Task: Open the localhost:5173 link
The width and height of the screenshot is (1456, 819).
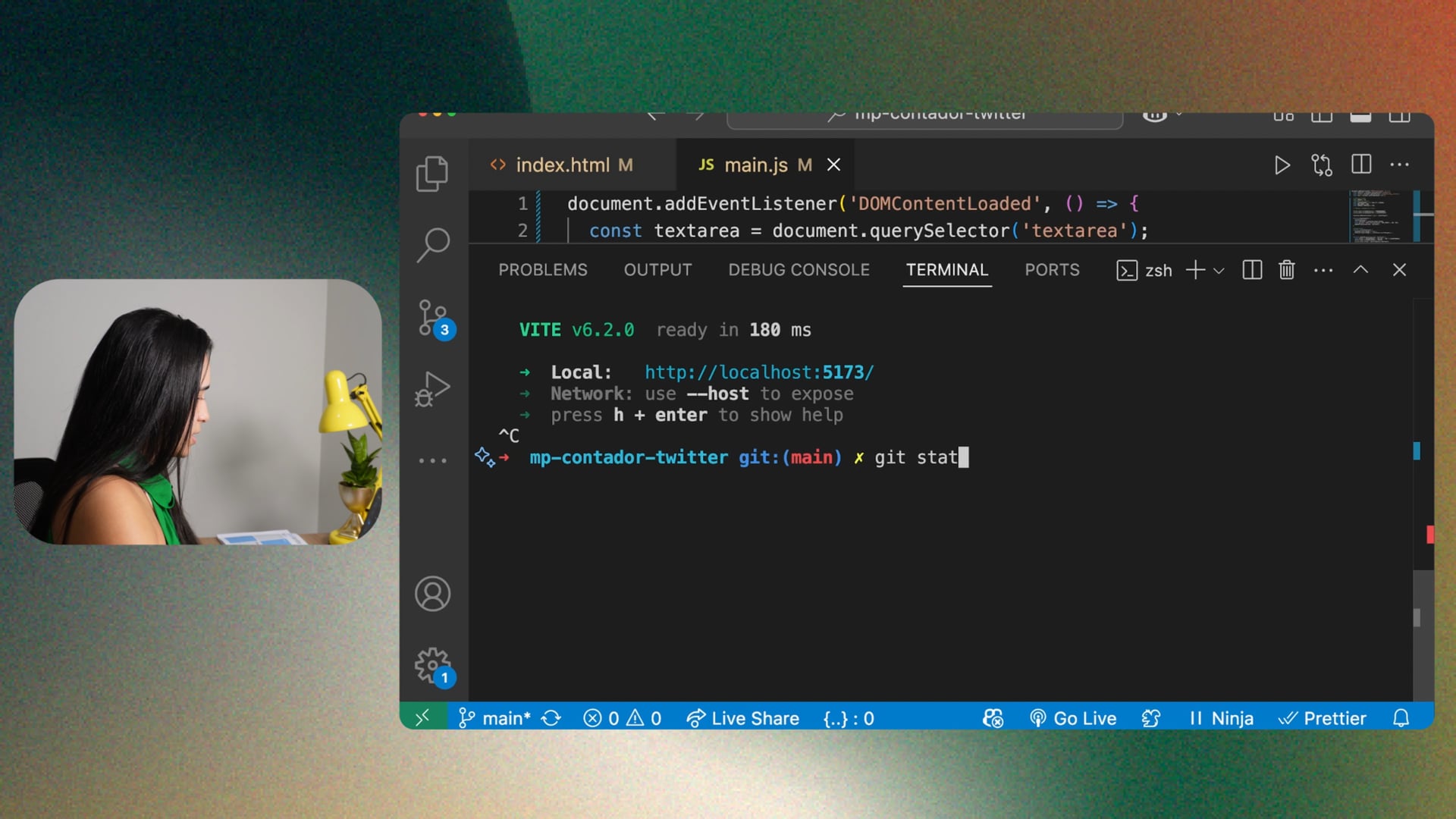Action: click(x=759, y=372)
